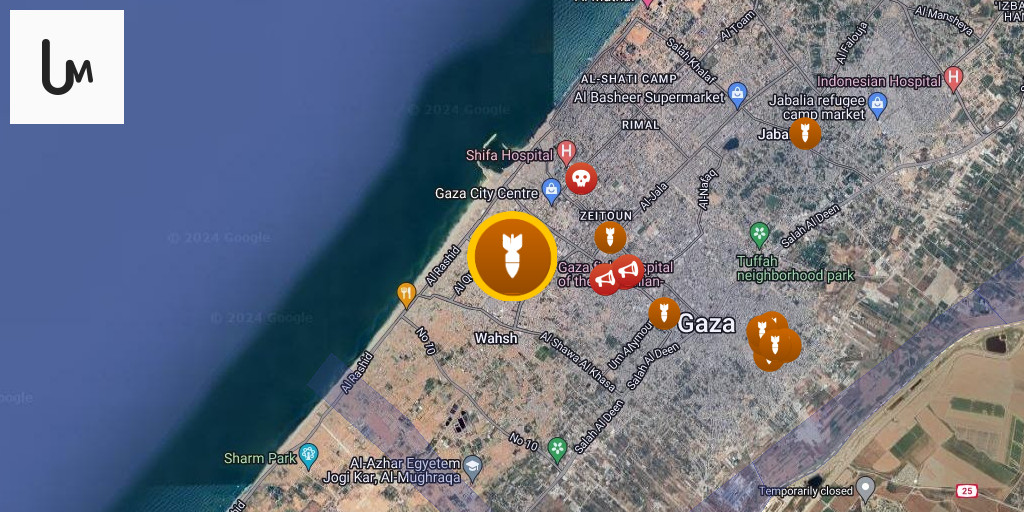Click the Sharm Park teal pin
The height and width of the screenshot is (512, 1024).
308,456
